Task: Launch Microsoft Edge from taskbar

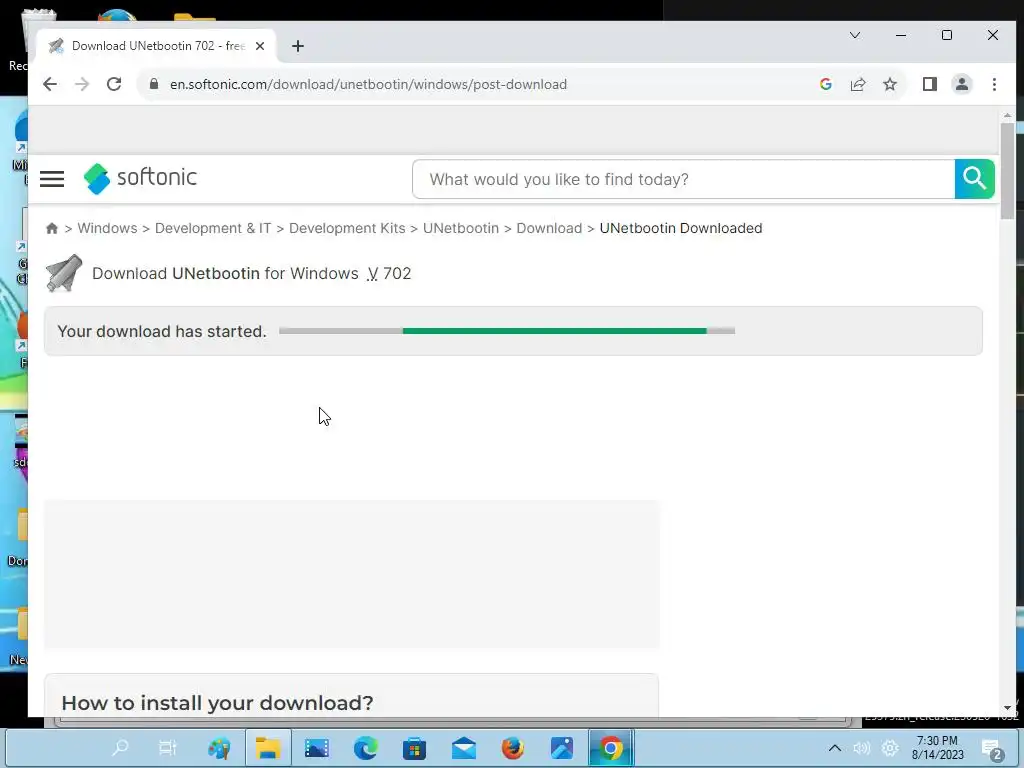Action: (366, 748)
